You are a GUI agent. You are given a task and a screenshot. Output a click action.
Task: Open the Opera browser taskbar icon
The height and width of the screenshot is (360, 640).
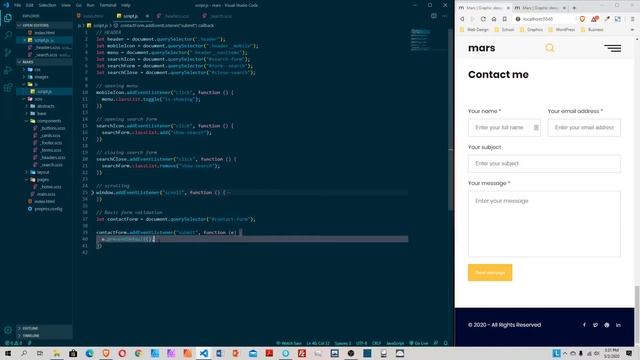click(122, 353)
